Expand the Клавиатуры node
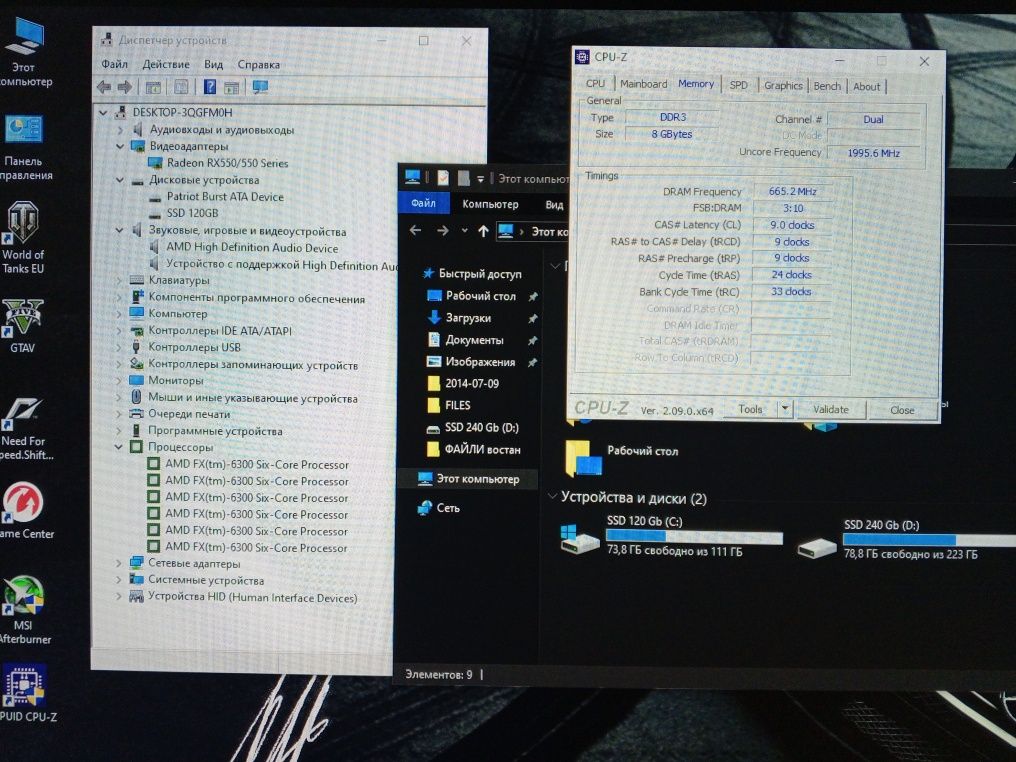The height and width of the screenshot is (762, 1016). (x=119, y=280)
